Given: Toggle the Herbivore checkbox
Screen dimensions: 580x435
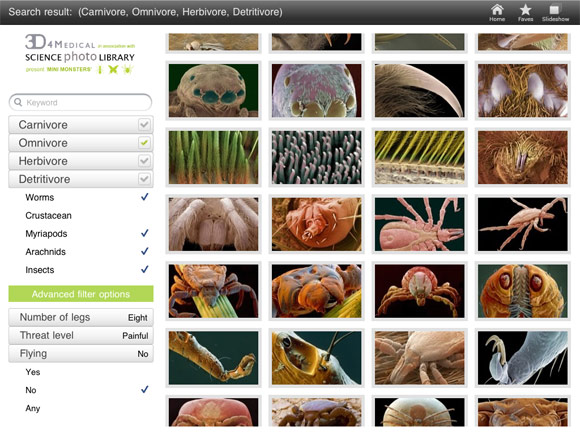Looking at the screenshot, I should click(x=144, y=161).
